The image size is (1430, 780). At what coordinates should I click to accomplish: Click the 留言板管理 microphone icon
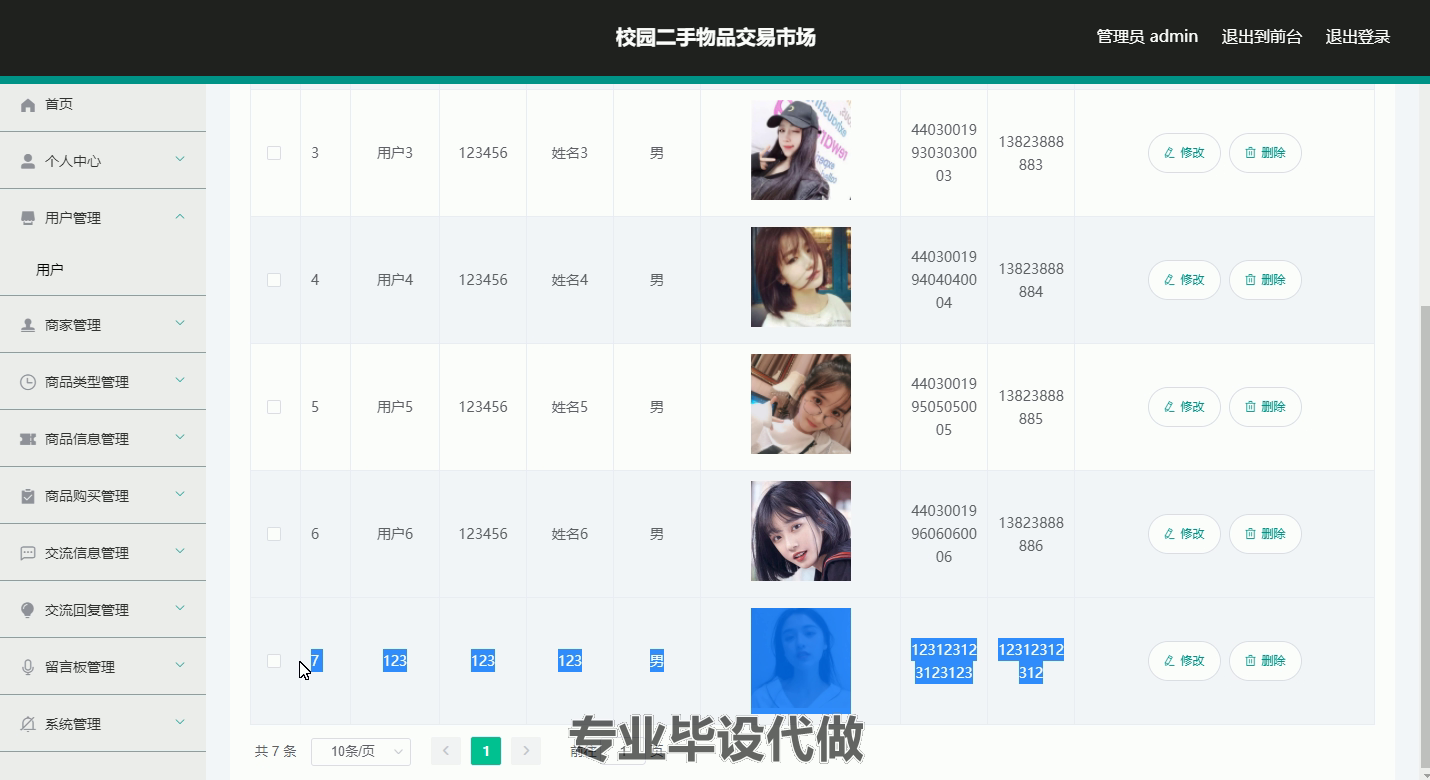pyautogui.click(x=28, y=667)
